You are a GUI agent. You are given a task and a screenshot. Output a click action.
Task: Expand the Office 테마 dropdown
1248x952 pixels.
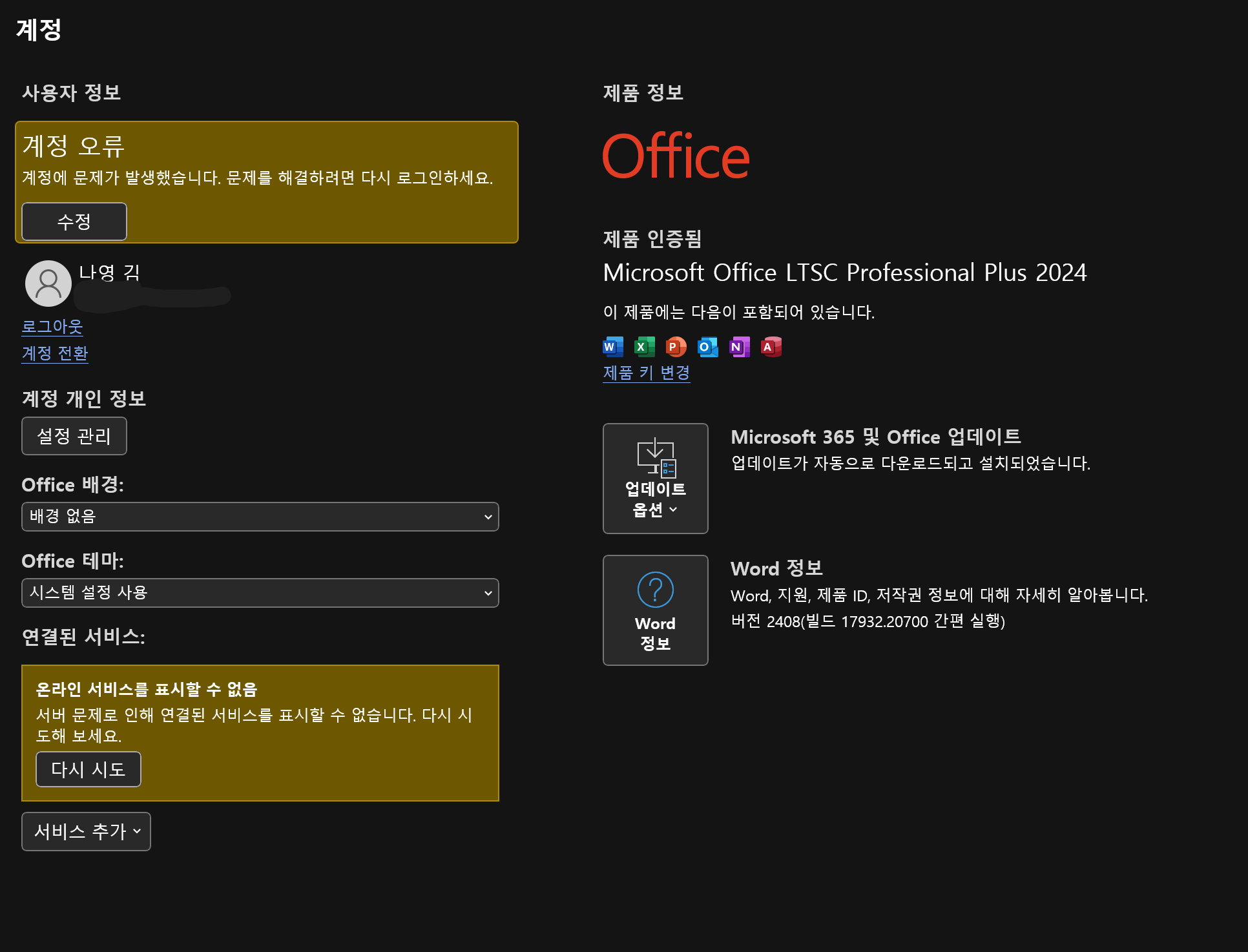click(x=260, y=593)
